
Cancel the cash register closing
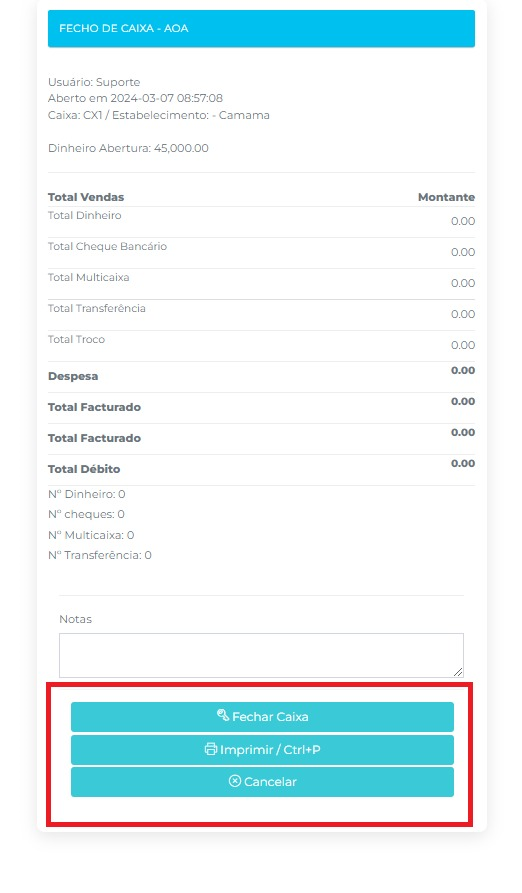click(x=262, y=781)
